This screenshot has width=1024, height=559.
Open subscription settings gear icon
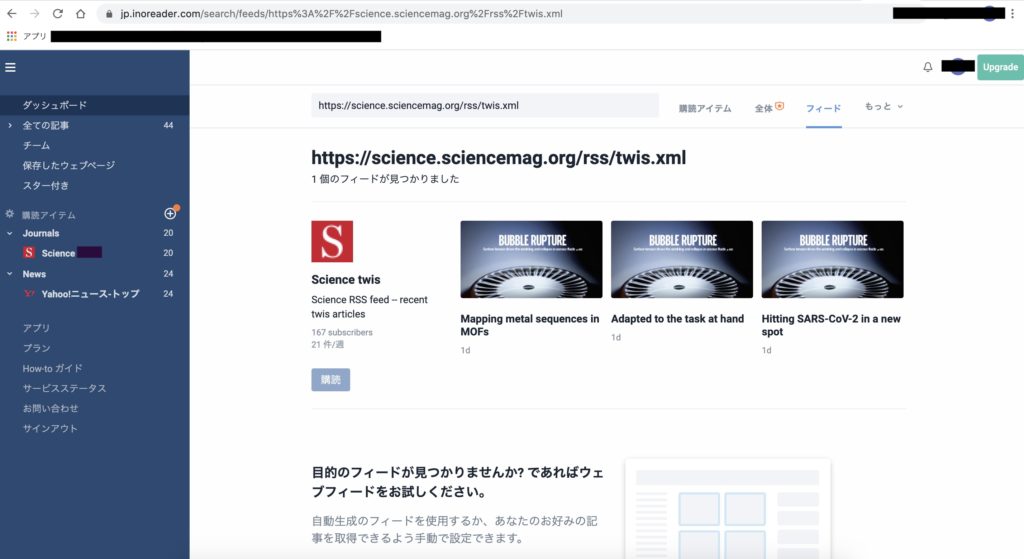[9, 214]
